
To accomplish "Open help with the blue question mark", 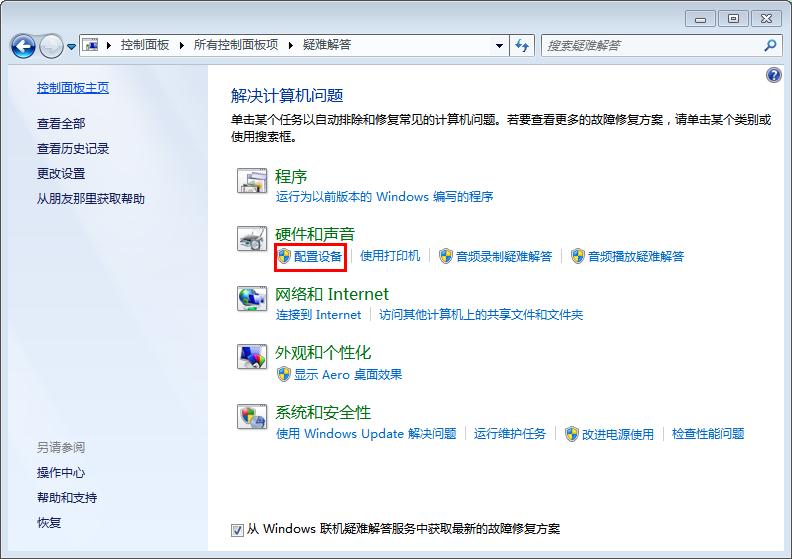I will (x=773, y=75).
